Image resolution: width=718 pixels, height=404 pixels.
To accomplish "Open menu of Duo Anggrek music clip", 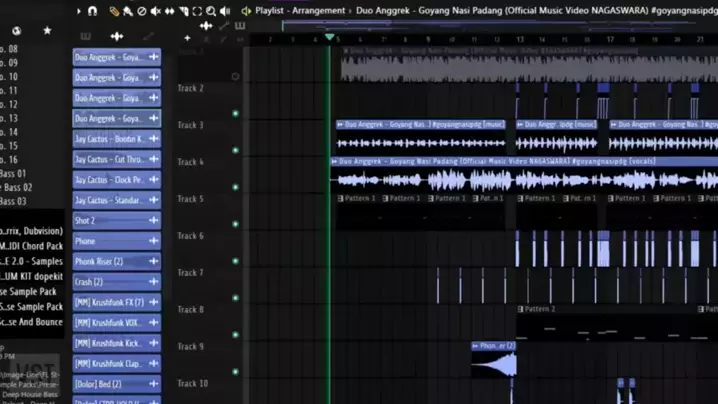I will [340, 125].
